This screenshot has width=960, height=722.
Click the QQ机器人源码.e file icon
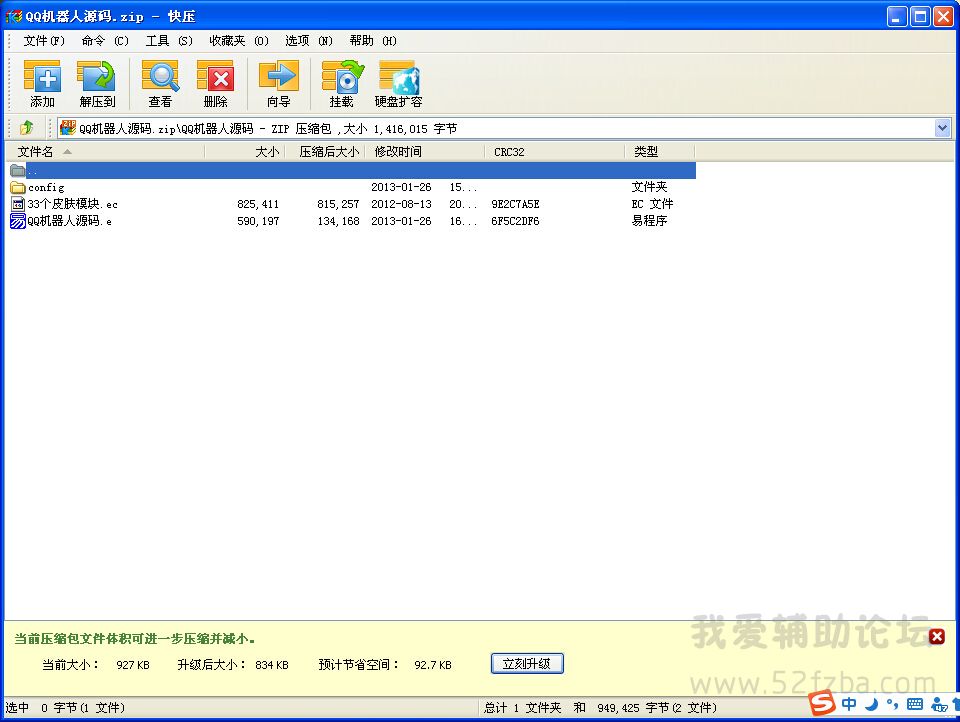coord(18,221)
